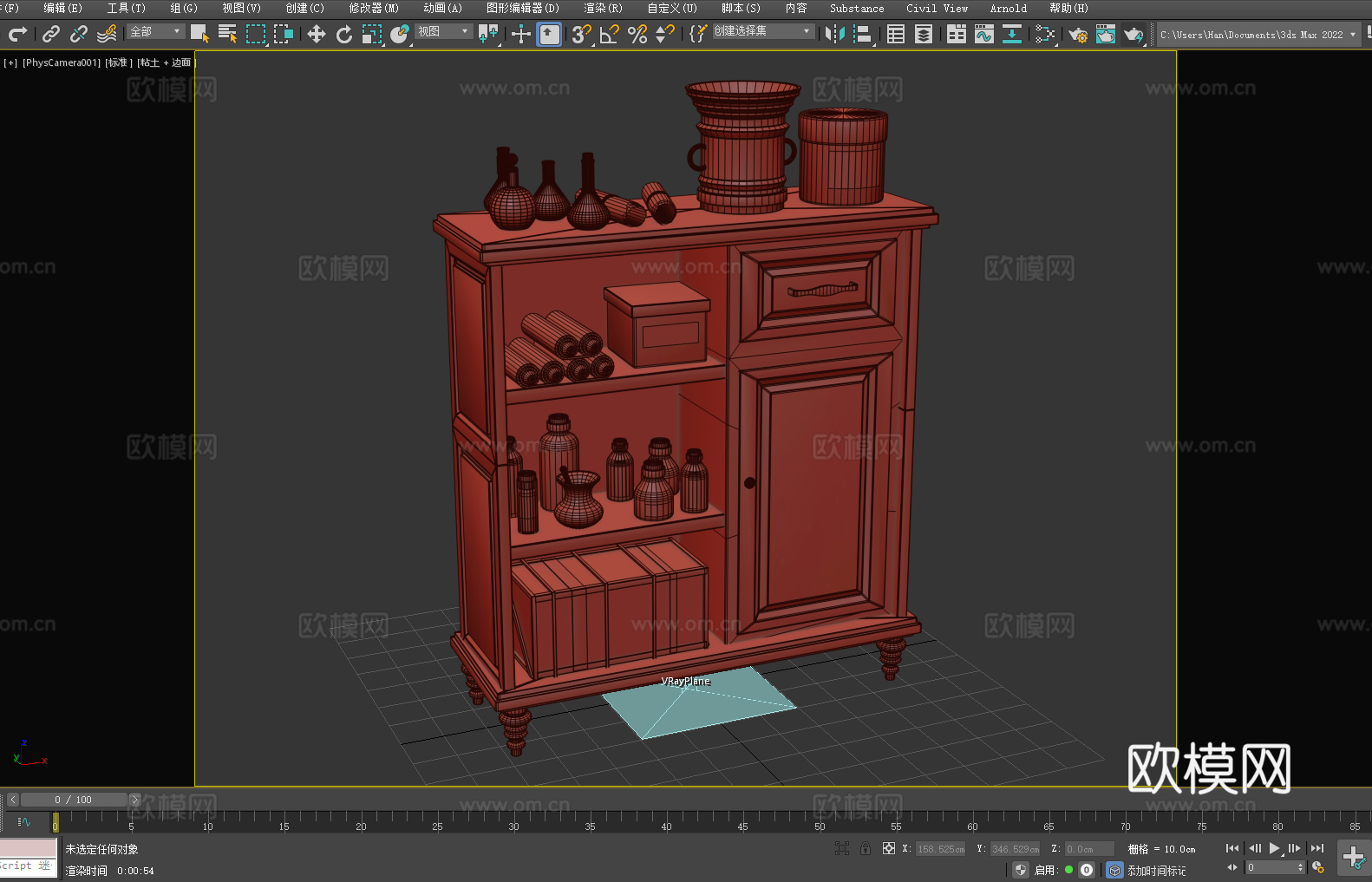Click the Previous Frame playback button

point(1254,848)
